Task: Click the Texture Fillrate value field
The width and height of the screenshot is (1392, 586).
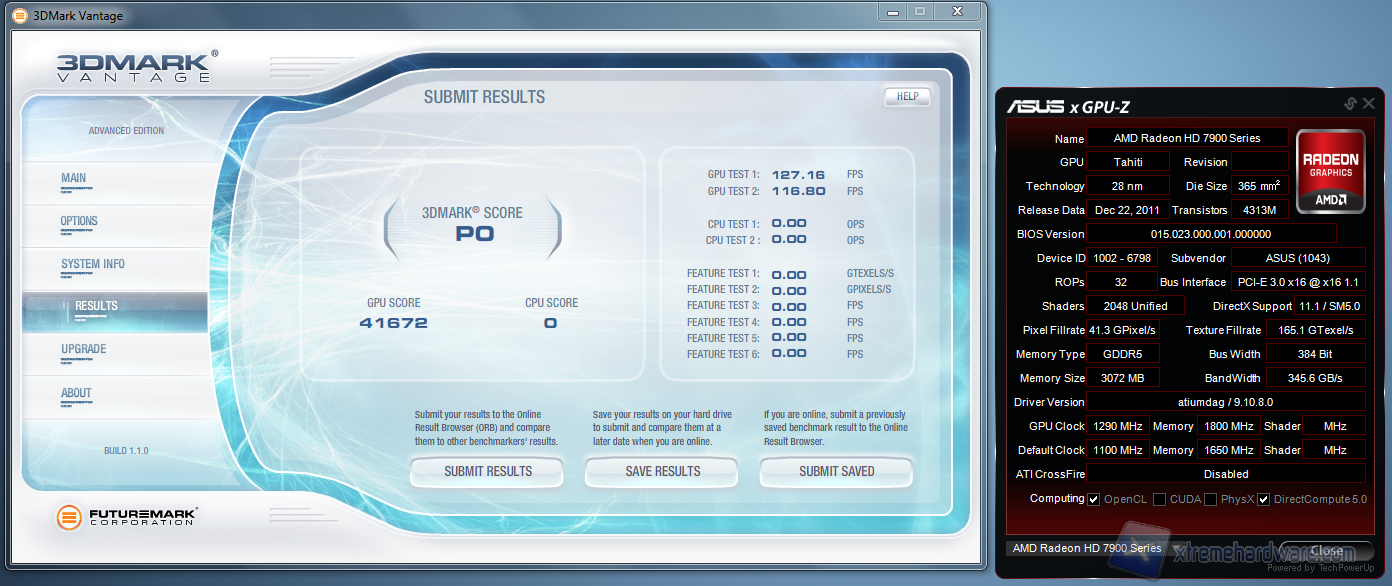Action: pos(1316,330)
